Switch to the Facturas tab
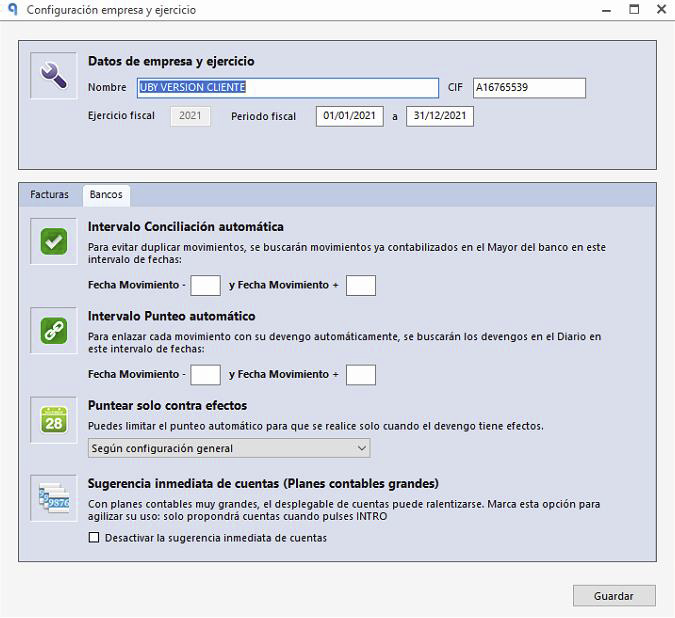This screenshot has height=618, width=675. point(50,195)
